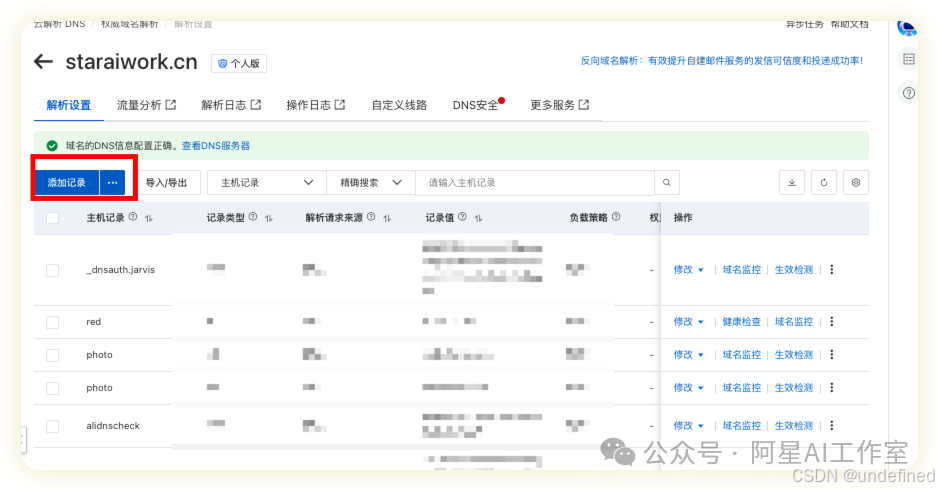
Task: Open more add-record options ellipsis button
Action: pos(113,183)
